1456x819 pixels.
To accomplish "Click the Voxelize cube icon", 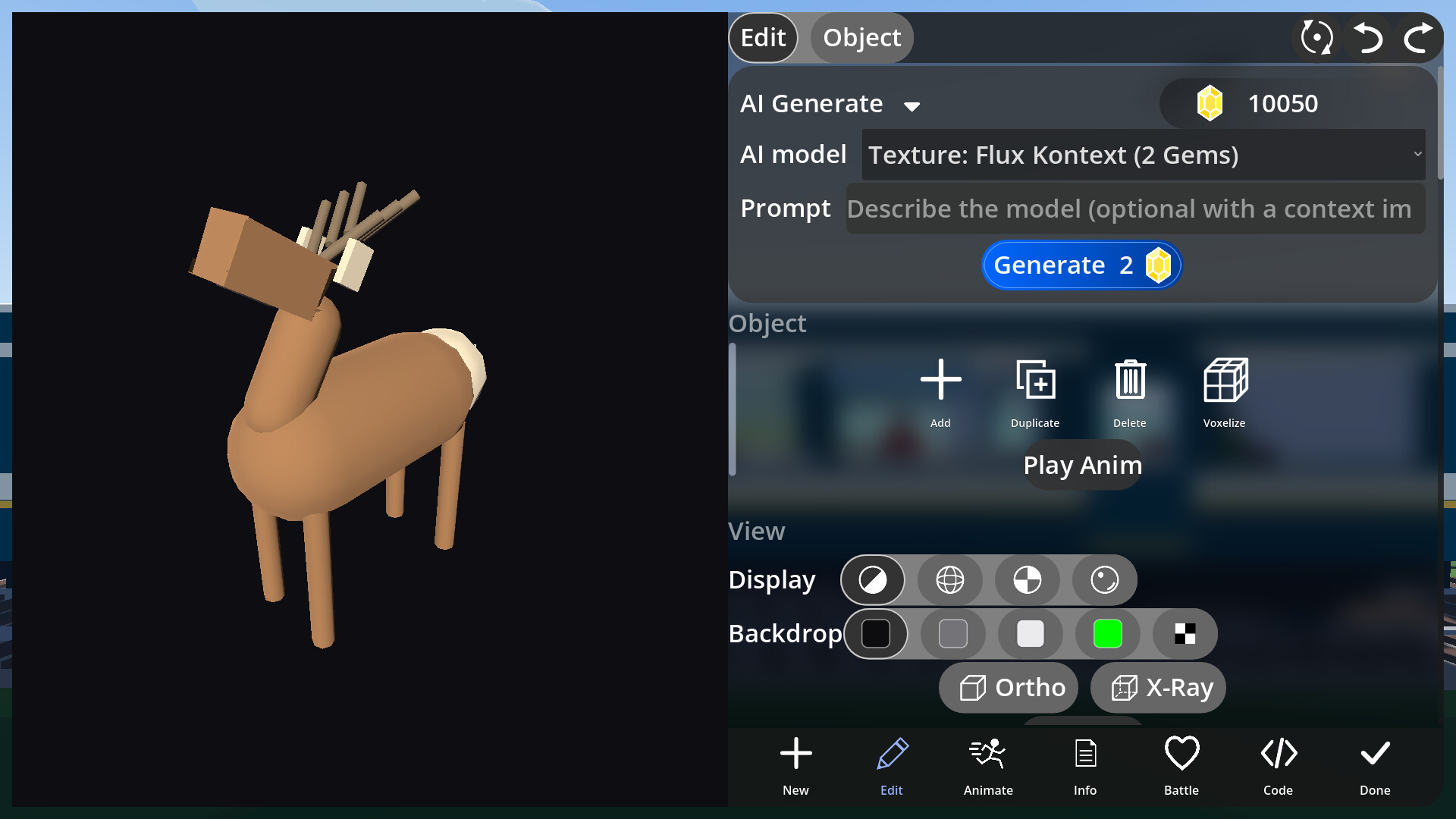I will click(1225, 380).
